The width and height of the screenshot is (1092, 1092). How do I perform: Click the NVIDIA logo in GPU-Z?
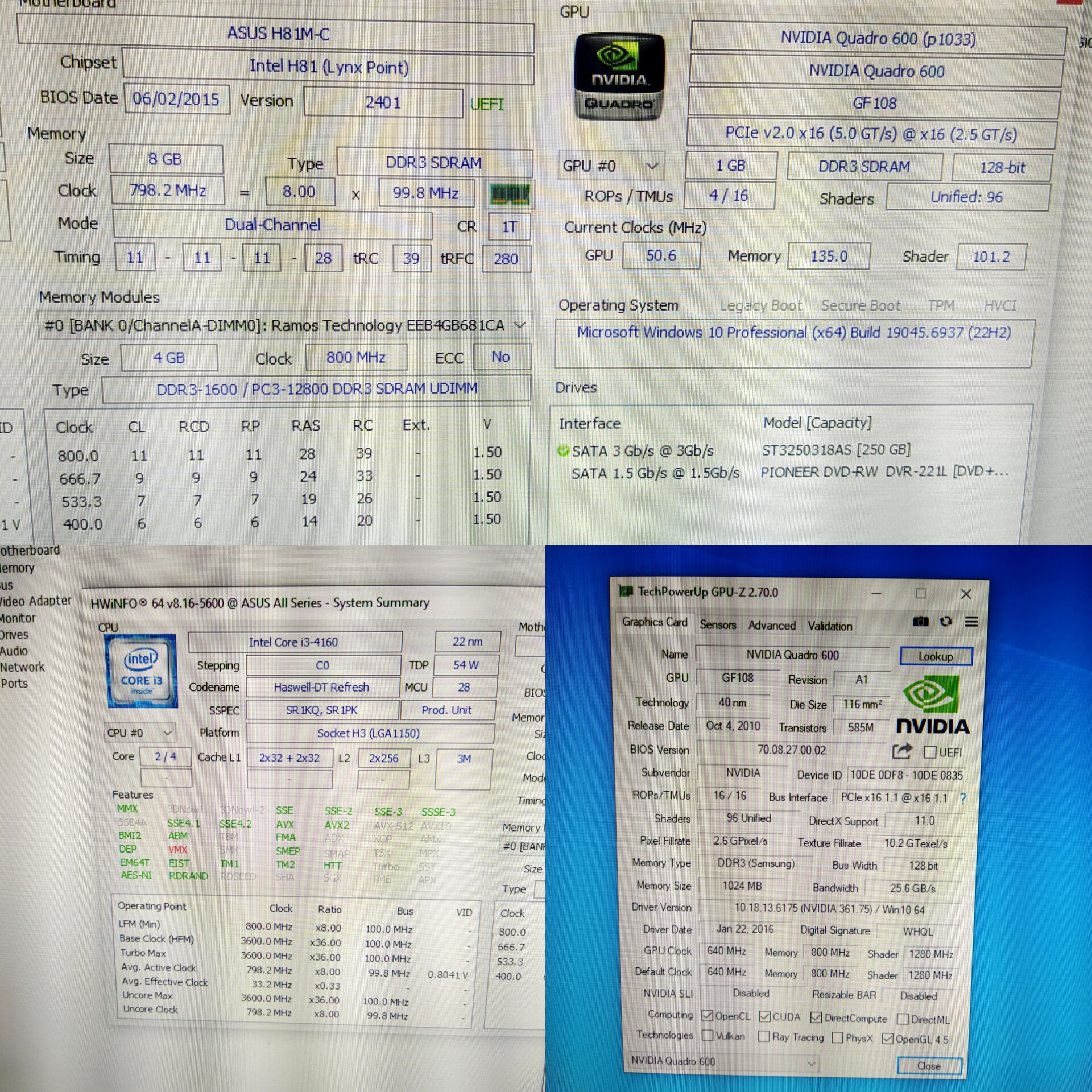point(933,705)
